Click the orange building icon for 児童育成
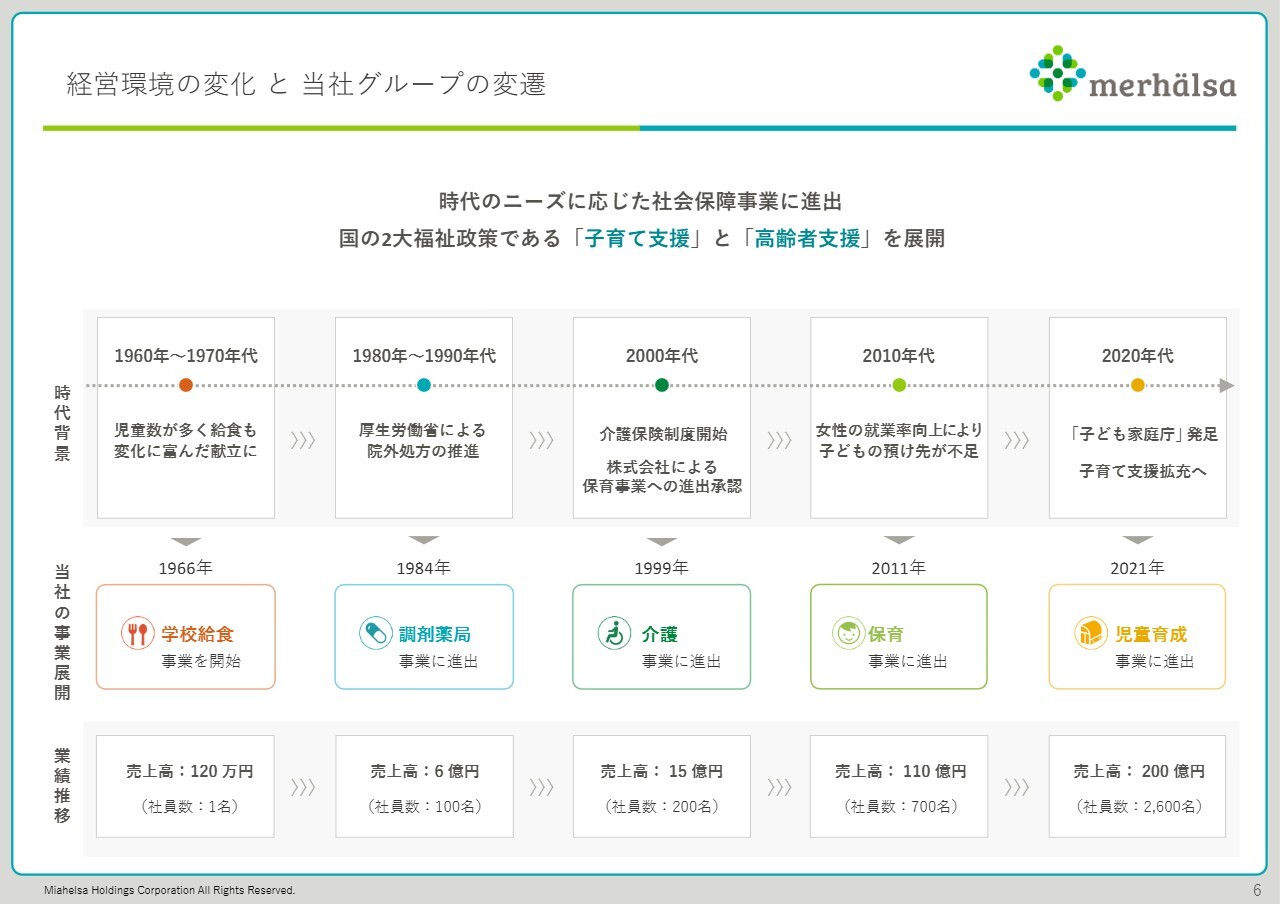Screen dimensions: 1280x904 coord(1090,633)
